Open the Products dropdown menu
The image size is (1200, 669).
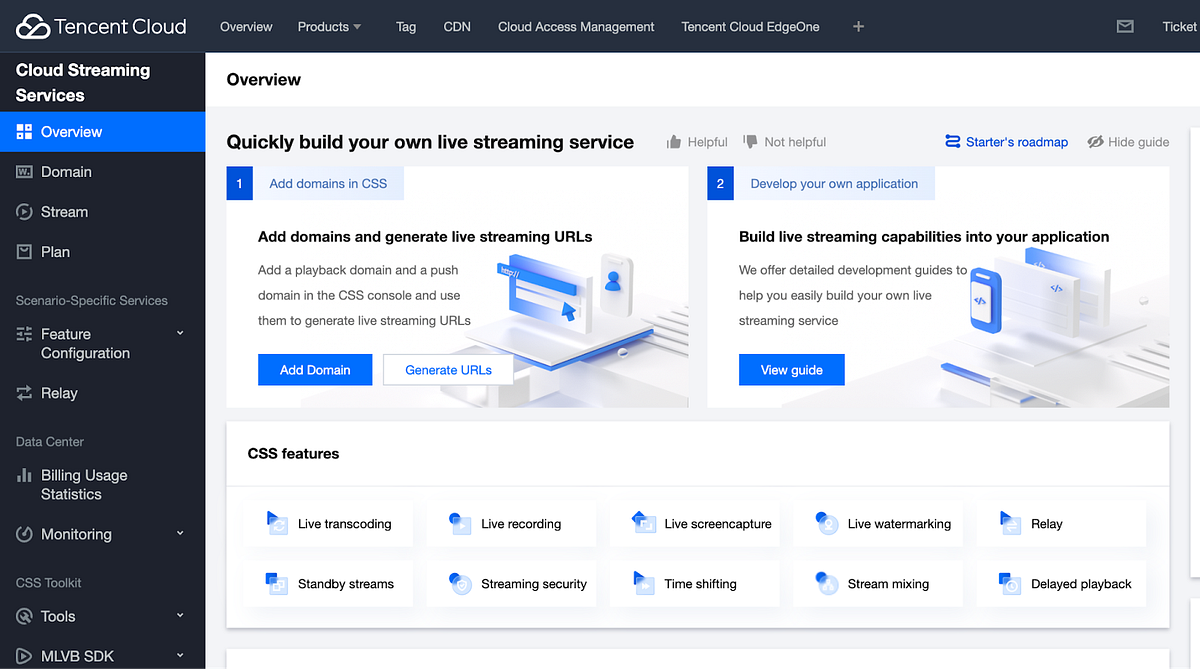329,26
